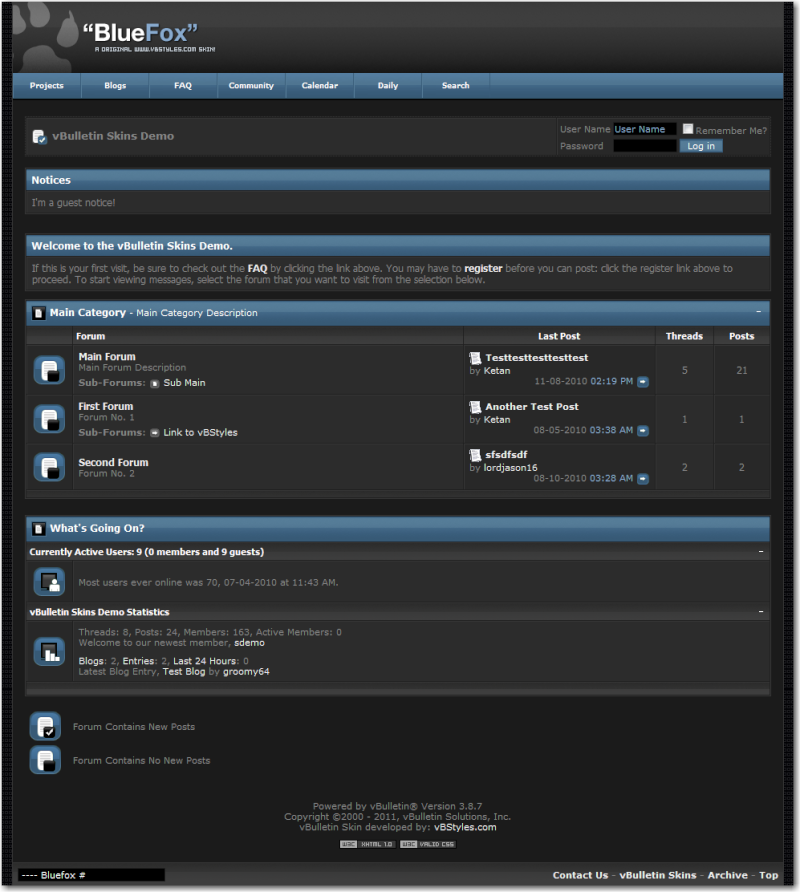Open the First Forum link
Image resolution: width=800 pixels, height=892 pixels.
106,406
